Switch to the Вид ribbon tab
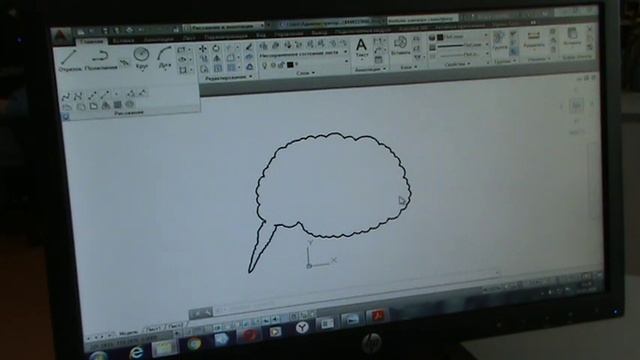 click(261, 36)
